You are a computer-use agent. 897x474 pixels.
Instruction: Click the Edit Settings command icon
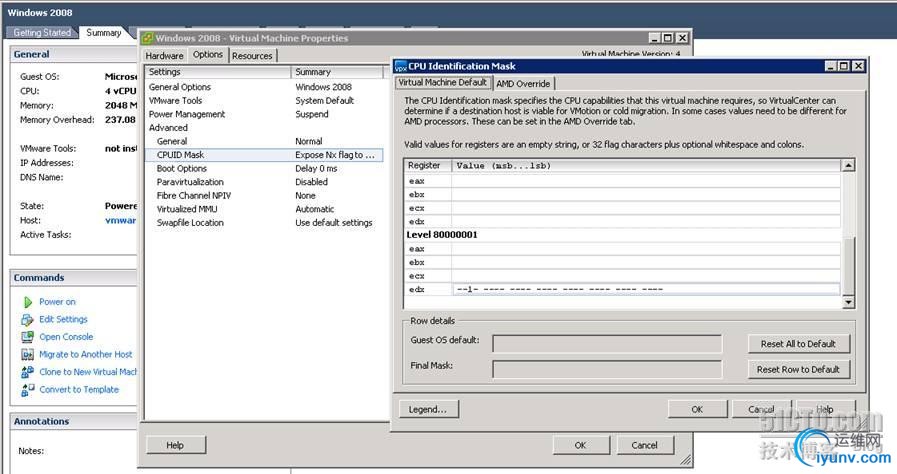[27, 320]
